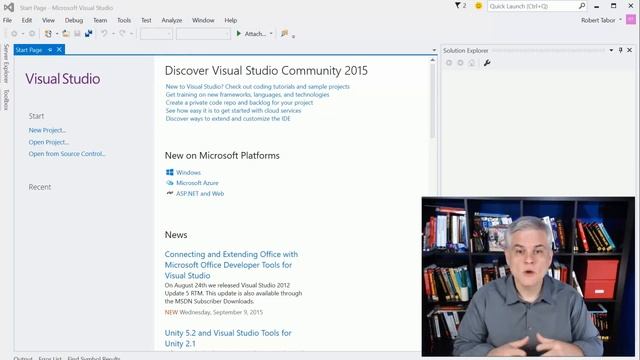The height and width of the screenshot is (360, 640).
Task: Click the Find in Files toolbar icon
Action: point(284,33)
